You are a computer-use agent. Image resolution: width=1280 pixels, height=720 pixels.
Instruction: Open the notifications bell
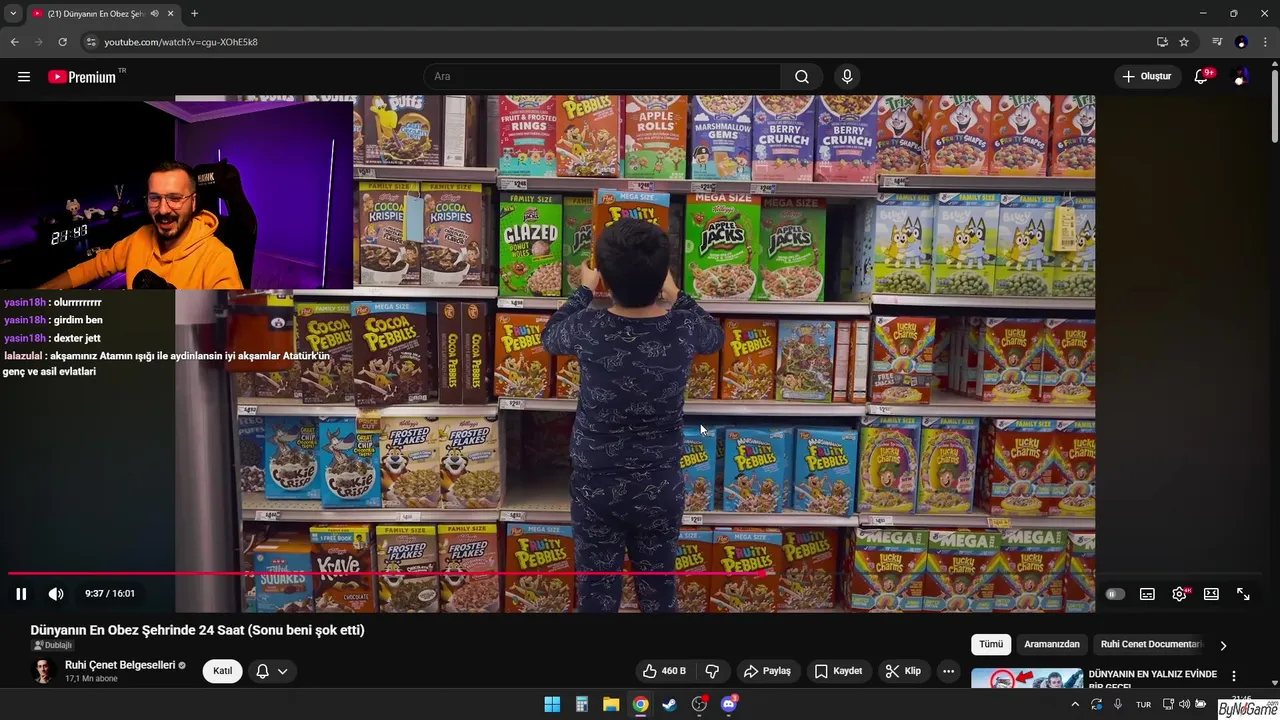(1201, 76)
